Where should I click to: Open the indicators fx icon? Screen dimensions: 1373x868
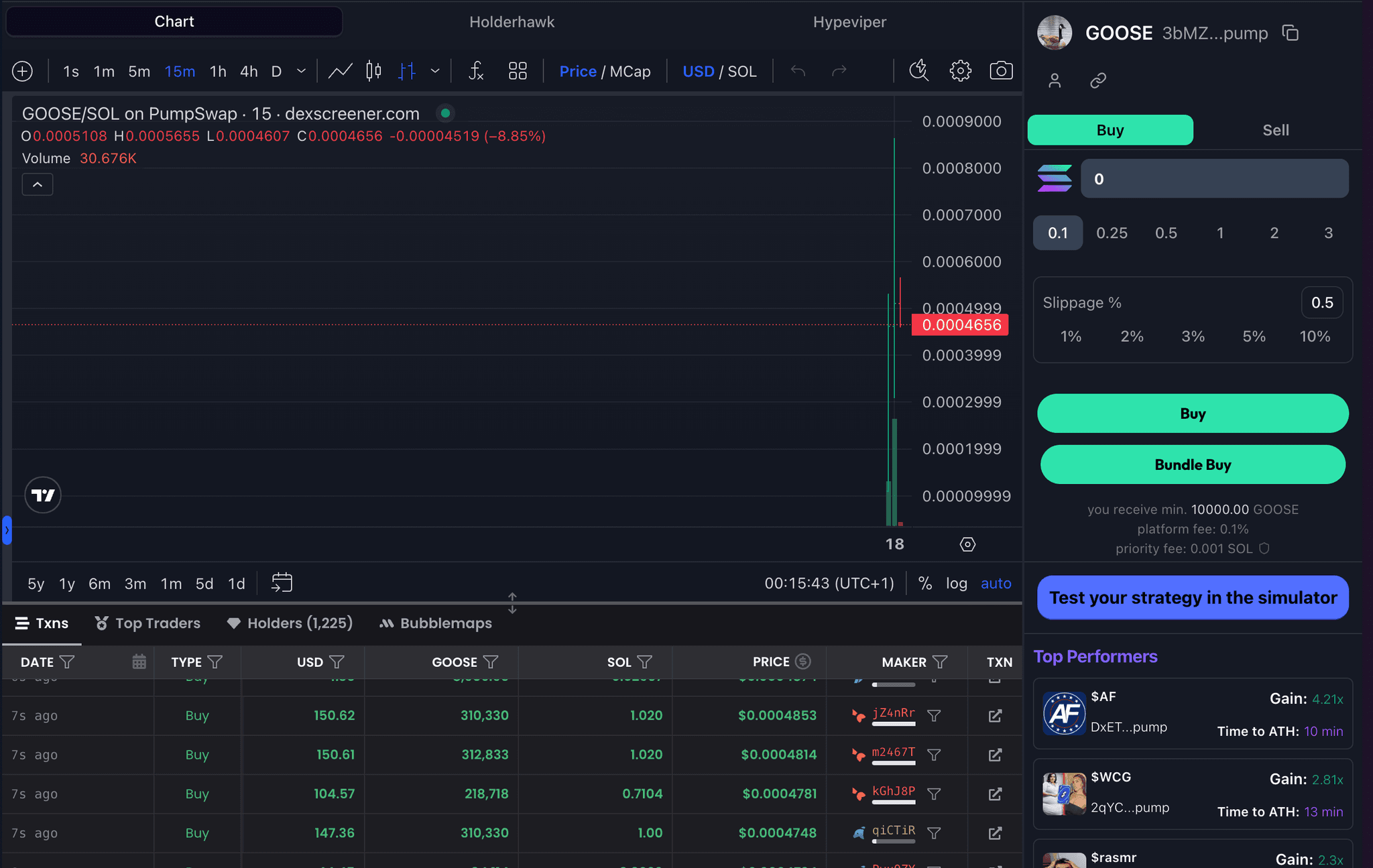[x=475, y=71]
